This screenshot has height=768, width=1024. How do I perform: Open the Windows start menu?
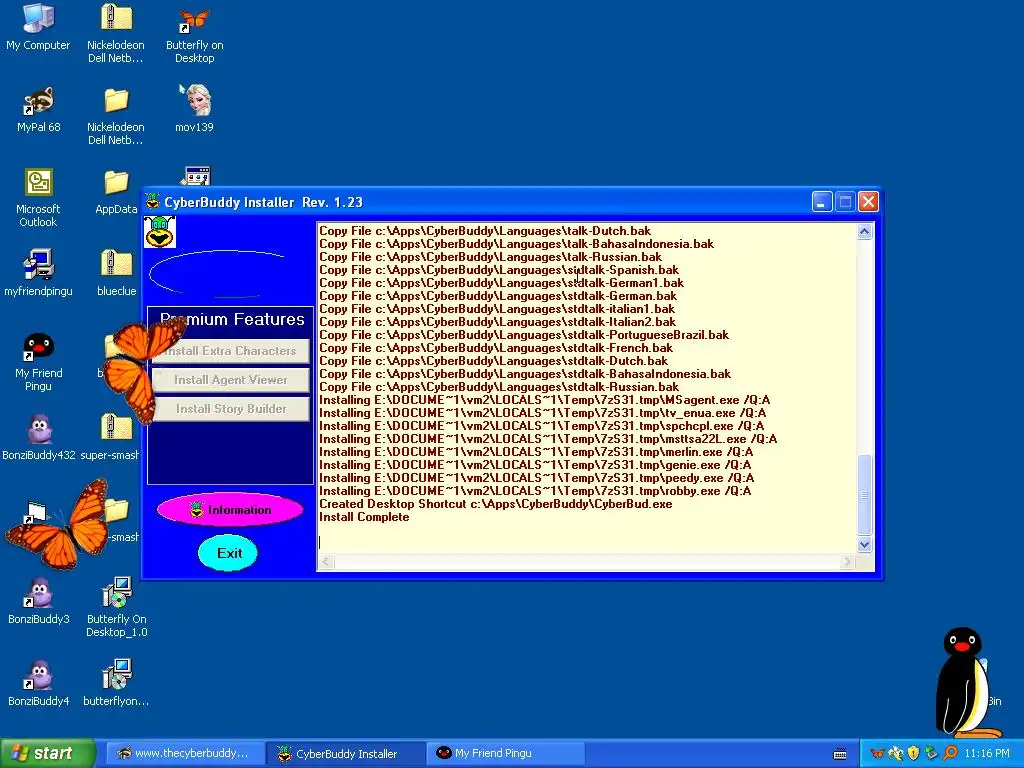pos(47,754)
